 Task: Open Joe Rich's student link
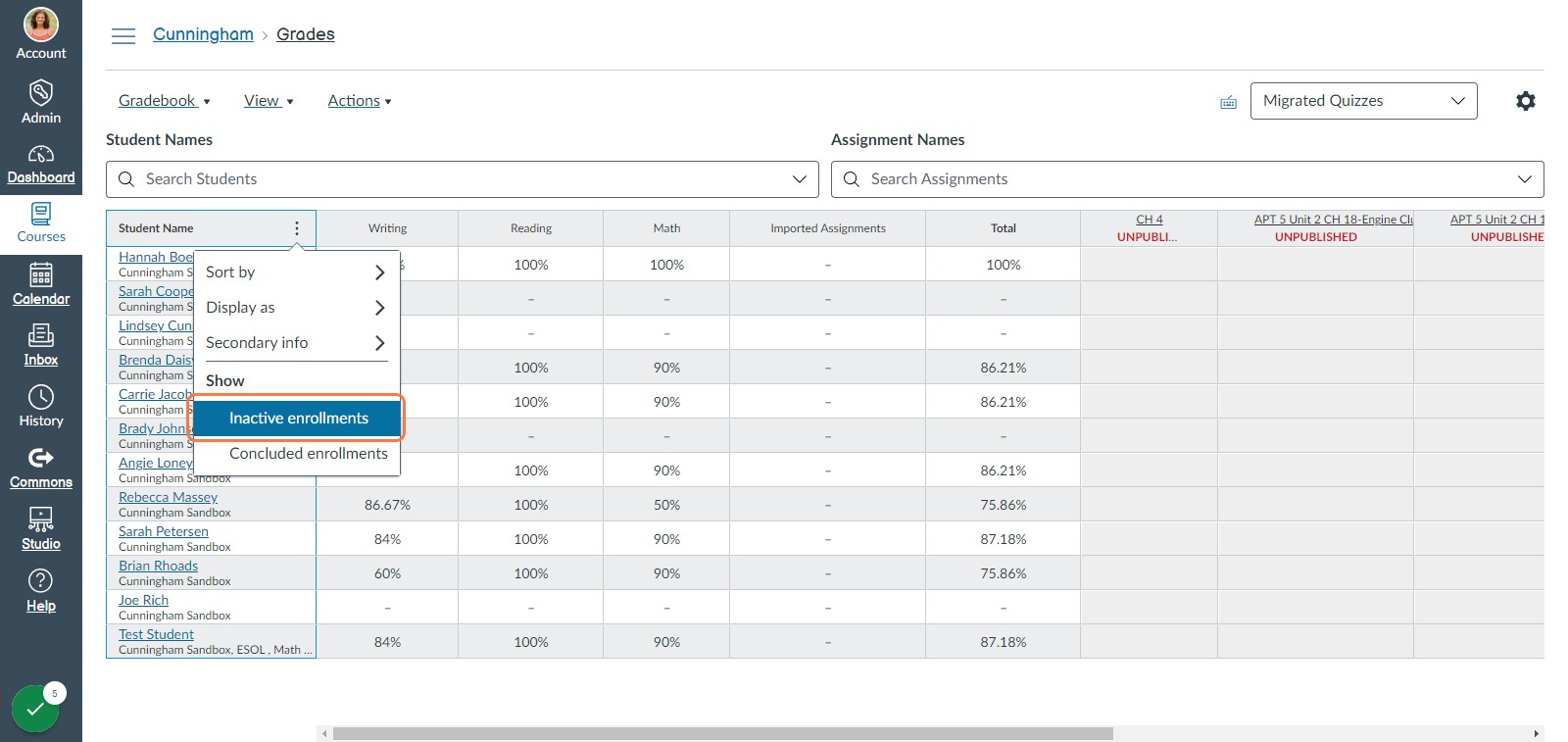tap(143, 600)
